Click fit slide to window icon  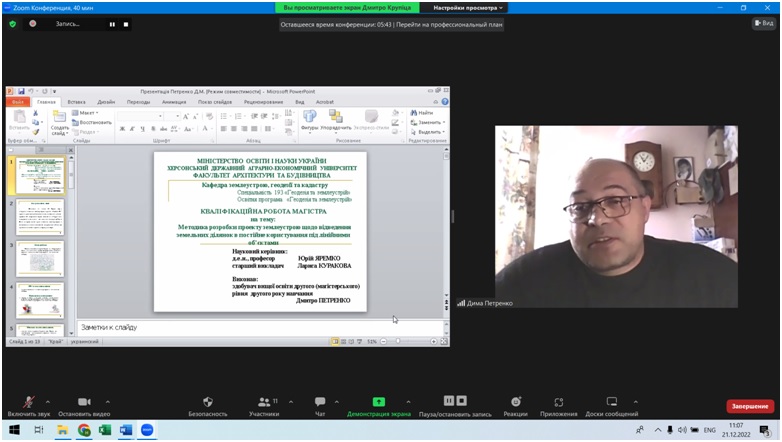[x=443, y=341]
